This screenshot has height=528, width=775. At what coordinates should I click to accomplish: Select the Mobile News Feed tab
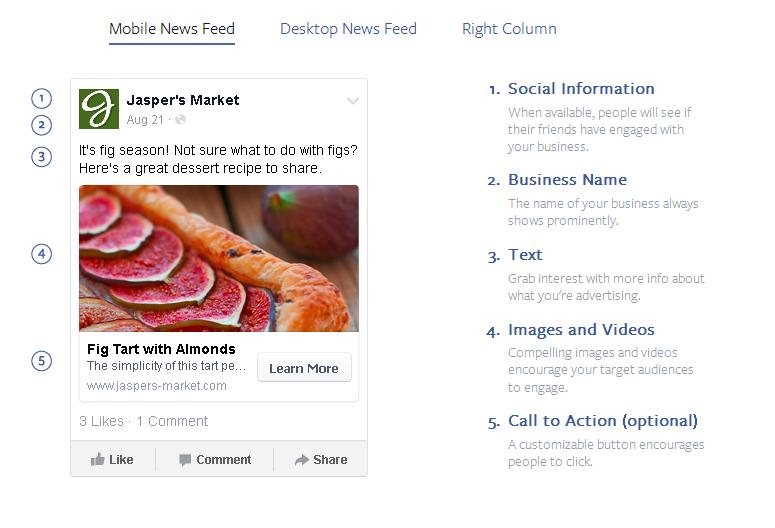(172, 29)
